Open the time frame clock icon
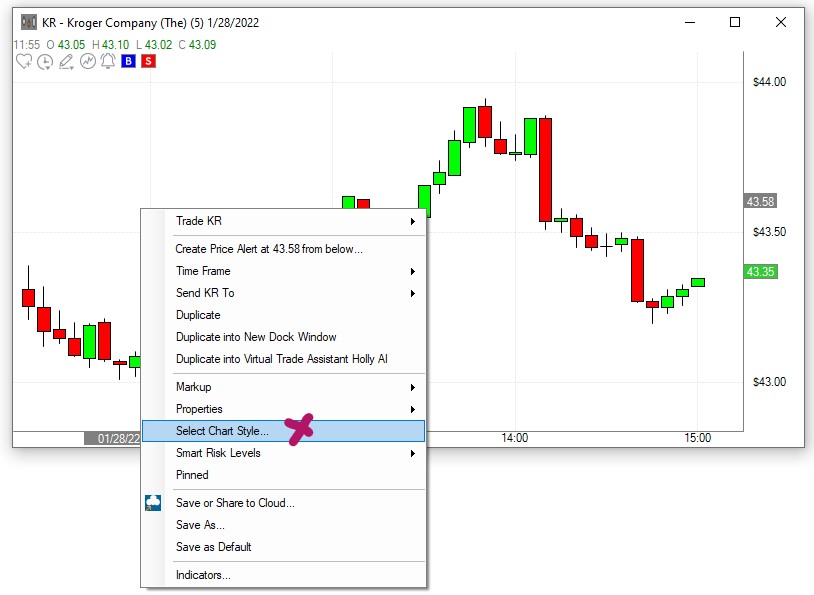This screenshot has height=595, width=814. pos(45,62)
